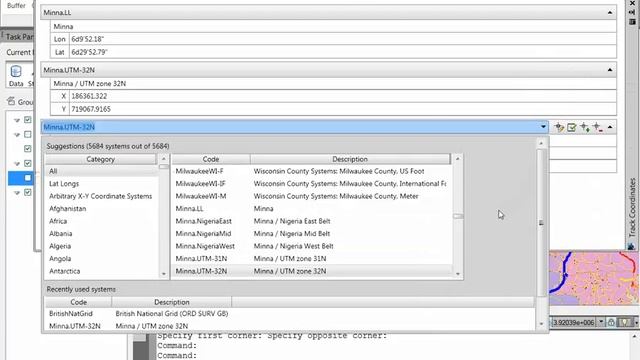Click the small icon below Track Coordinates title
The image size is (640, 360).
[631, 246]
